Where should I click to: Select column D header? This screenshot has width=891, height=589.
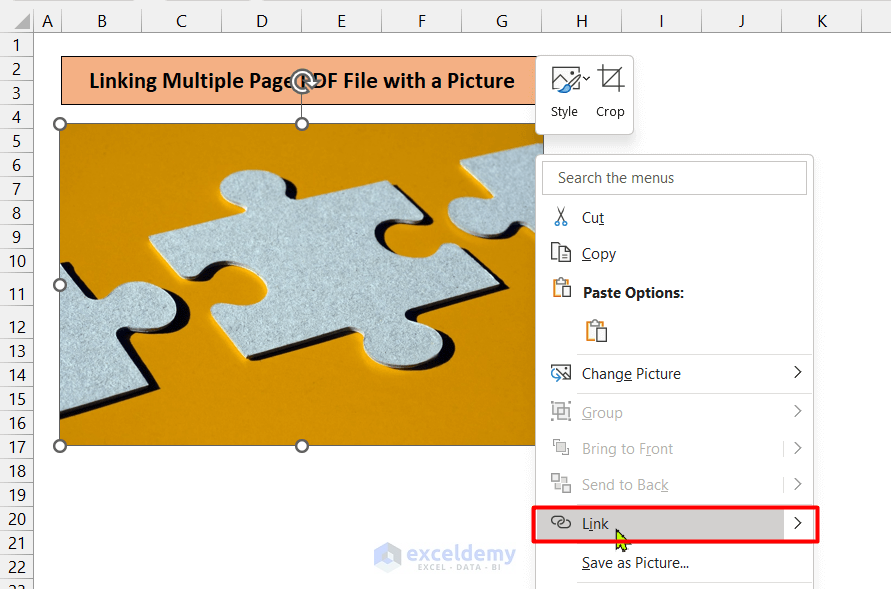(261, 21)
